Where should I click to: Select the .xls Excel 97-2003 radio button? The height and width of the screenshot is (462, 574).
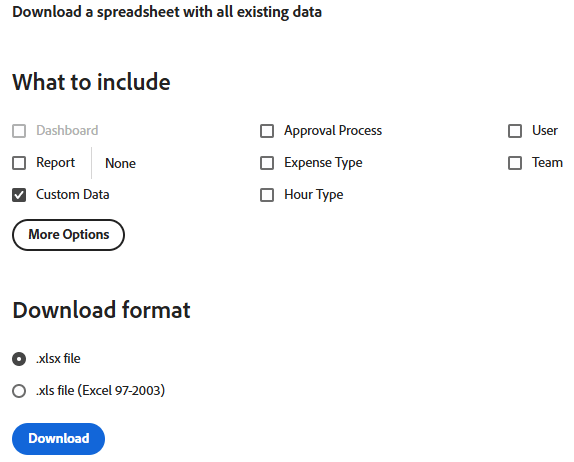click(x=19, y=391)
